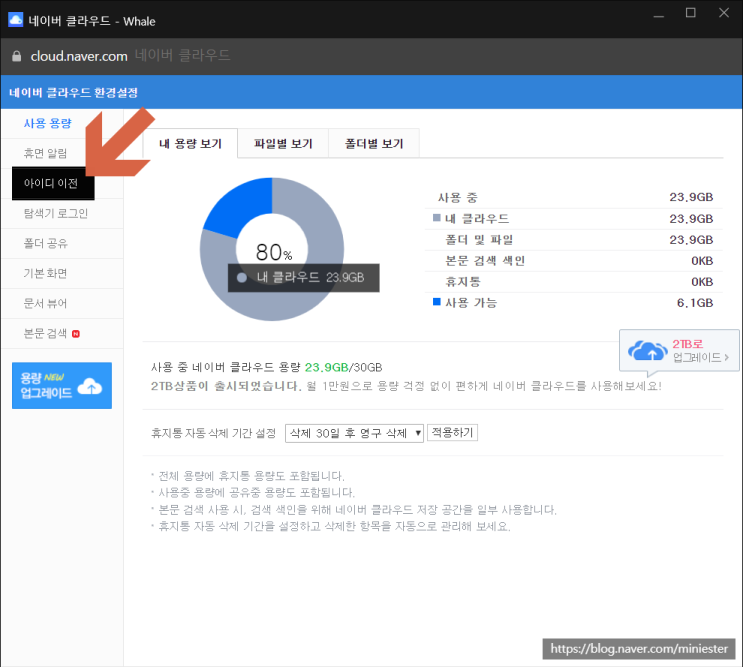Click the cloud icon on 용량 업그레이드 button
743x667 pixels.
[90, 386]
